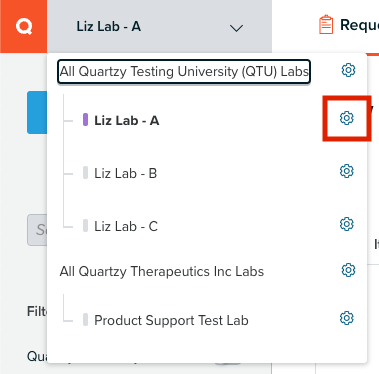
Task: Open settings gear for Quartzy Testing University Labs
Action: point(348,70)
